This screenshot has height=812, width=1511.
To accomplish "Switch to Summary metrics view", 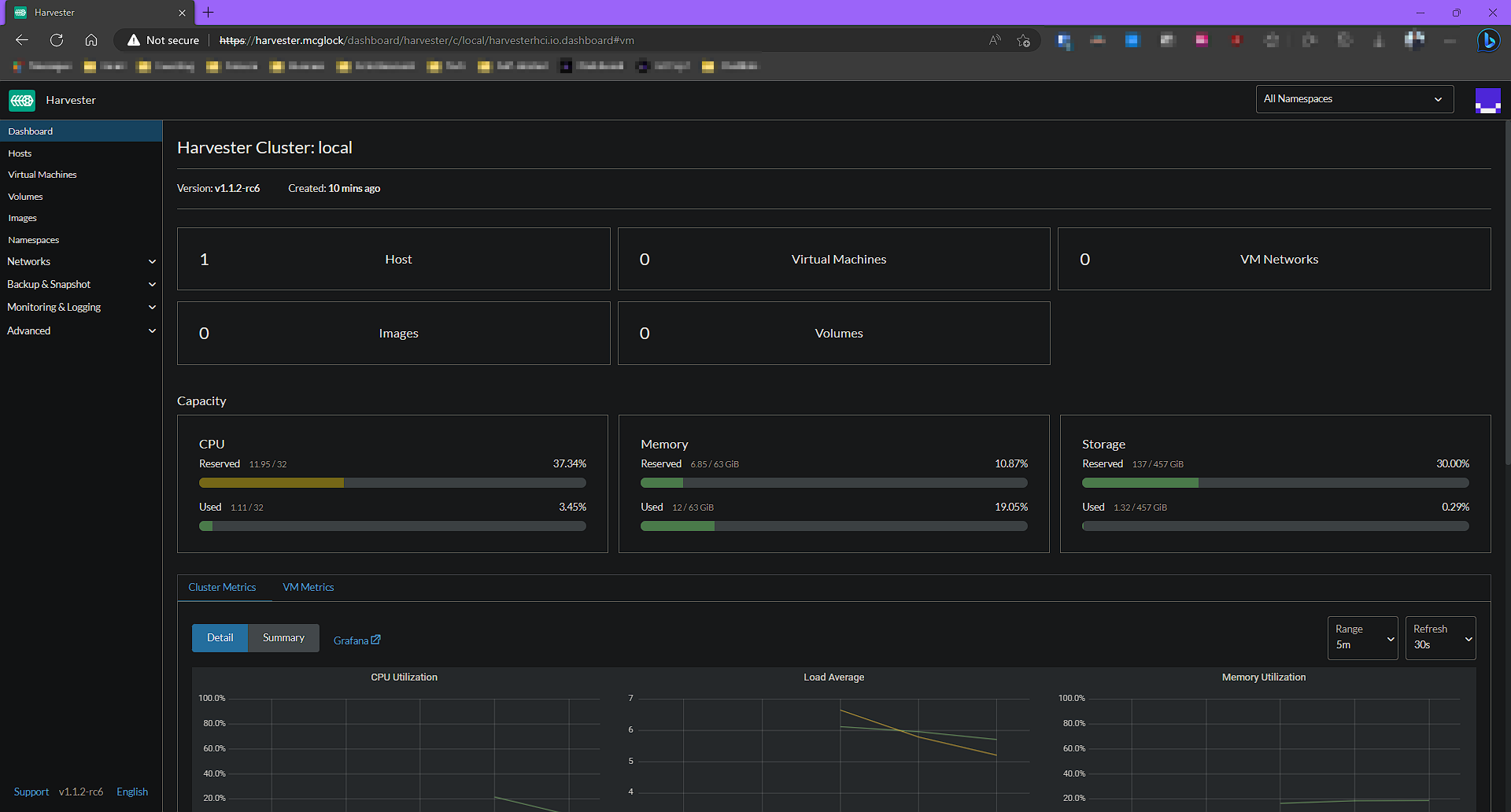I will [283, 638].
